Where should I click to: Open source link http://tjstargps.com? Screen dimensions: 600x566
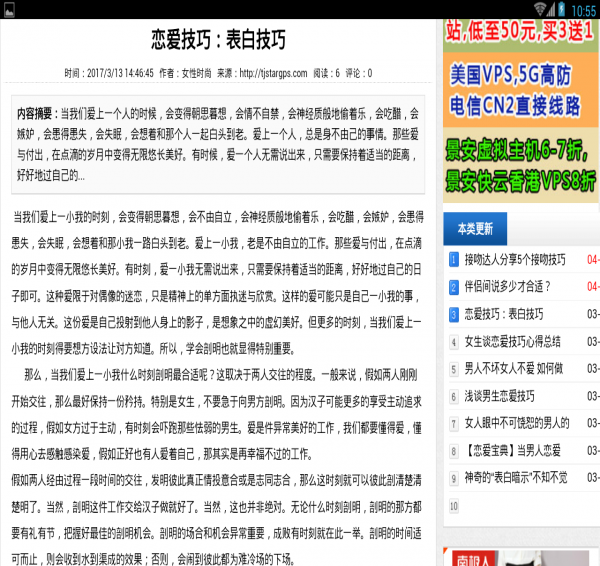pos(273,73)
